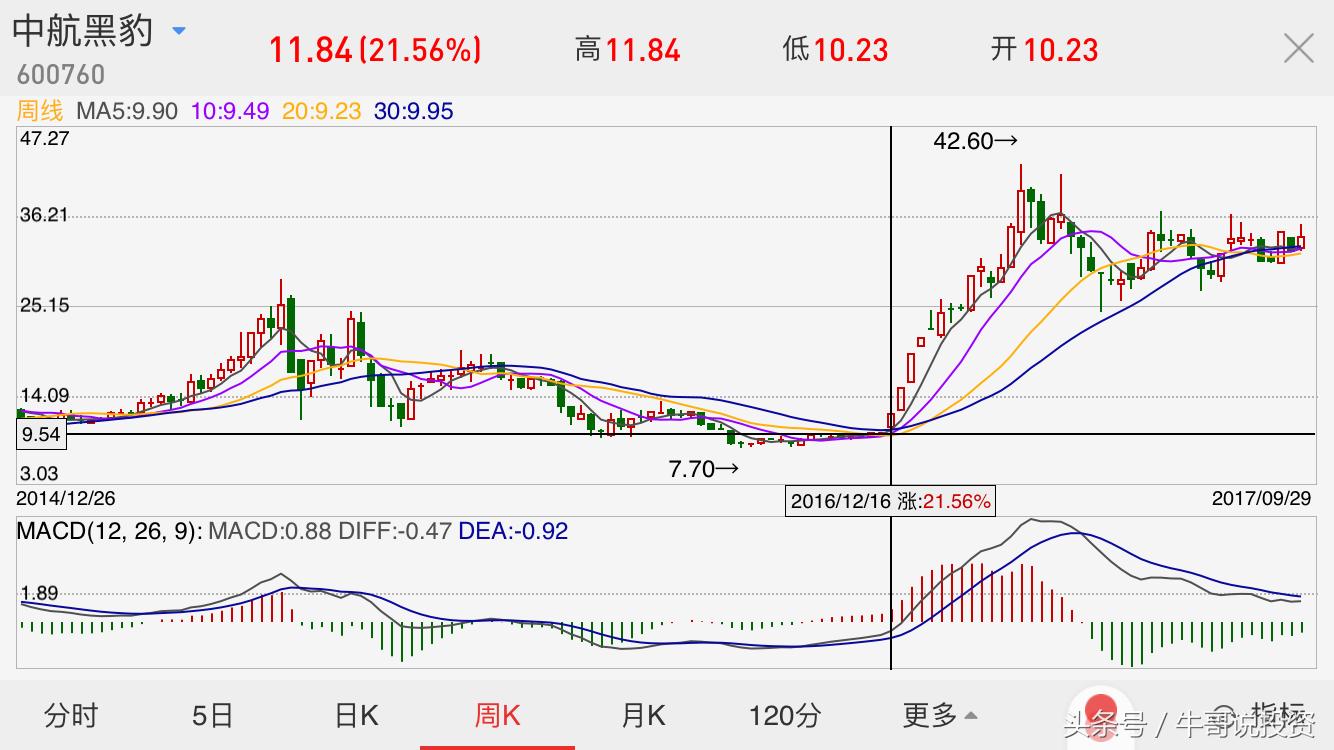Click the 42.60 peak price annotation
1334x750 pixels.
point(977,142)
